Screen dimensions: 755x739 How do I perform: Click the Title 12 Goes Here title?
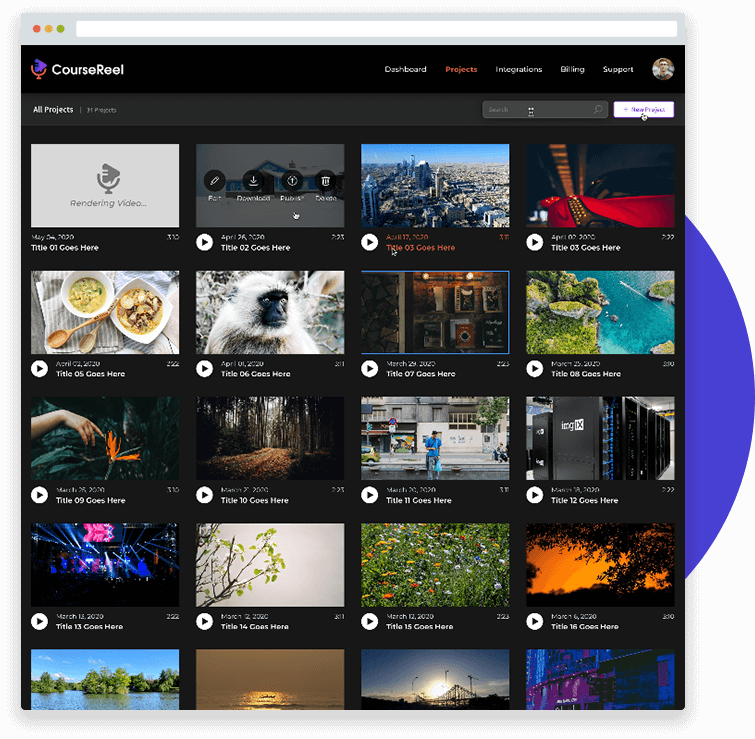click(x=585, y=500)
